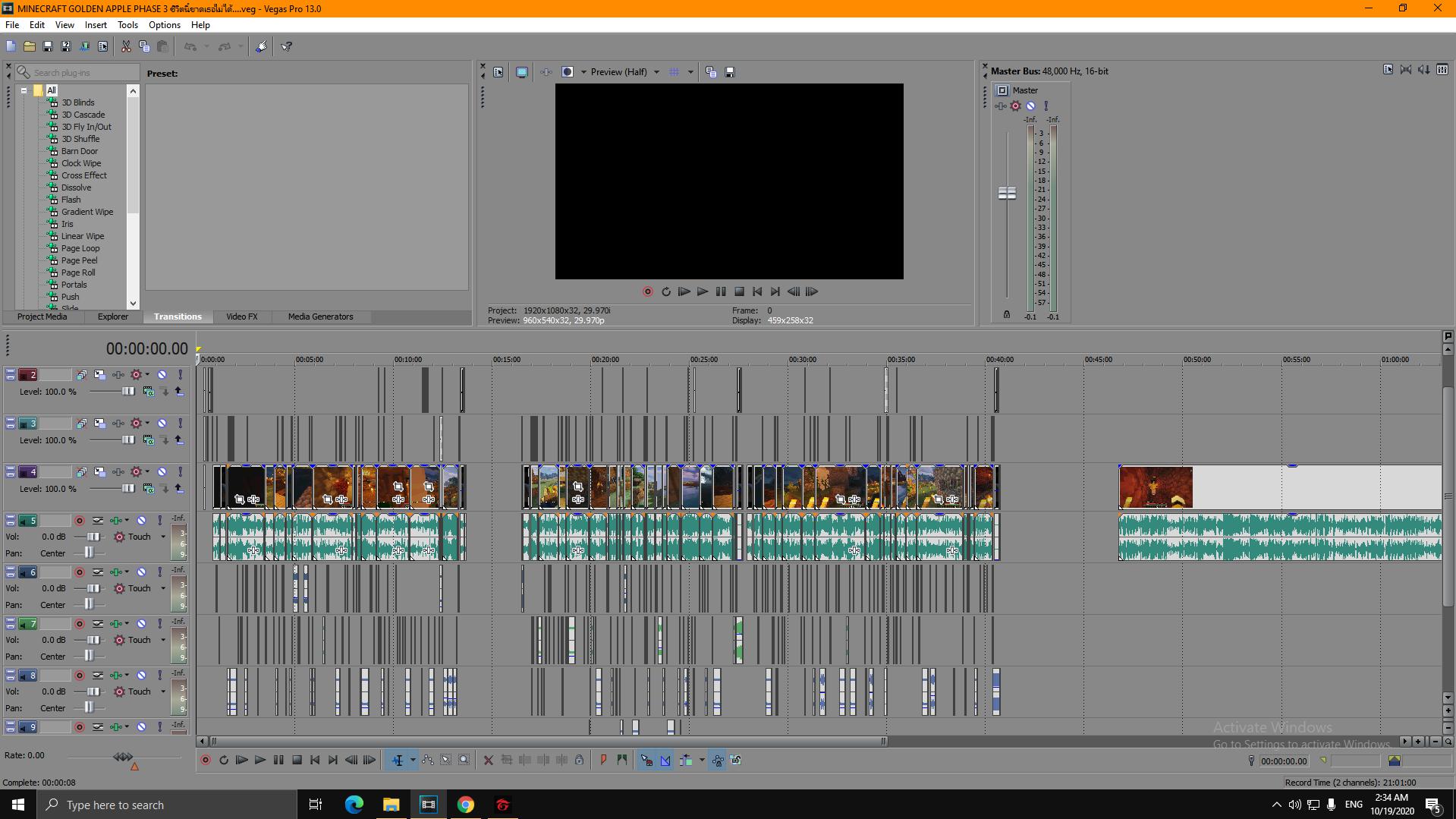Solo audio track 8

click(x=160, y=676)
